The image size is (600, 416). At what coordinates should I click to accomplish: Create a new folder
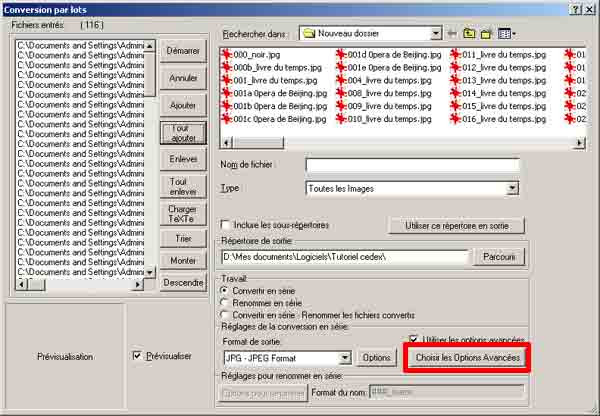[x=486, y=34]
